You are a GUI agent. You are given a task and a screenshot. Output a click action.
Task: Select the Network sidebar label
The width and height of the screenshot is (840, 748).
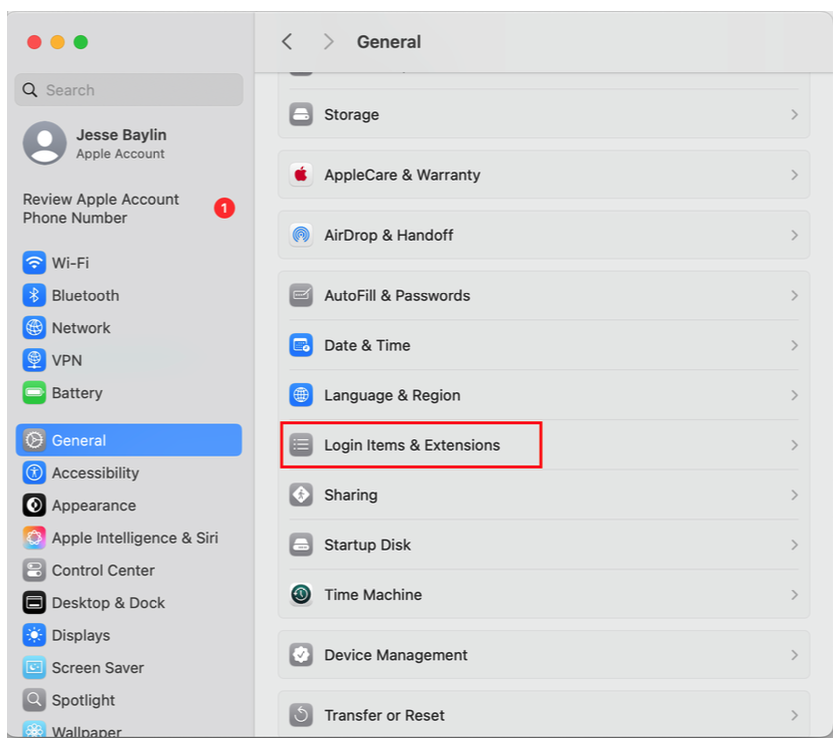[x=81, y=327]
